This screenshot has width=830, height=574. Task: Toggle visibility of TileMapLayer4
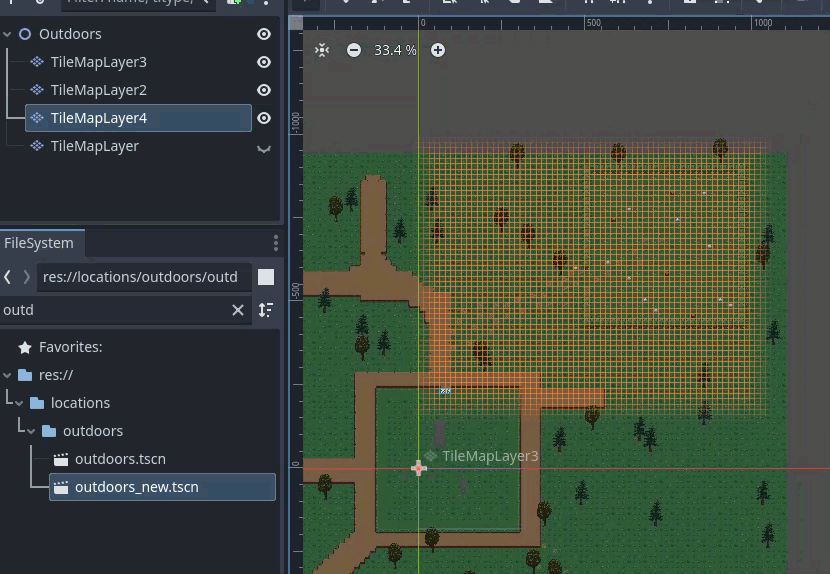click(264, 118)
